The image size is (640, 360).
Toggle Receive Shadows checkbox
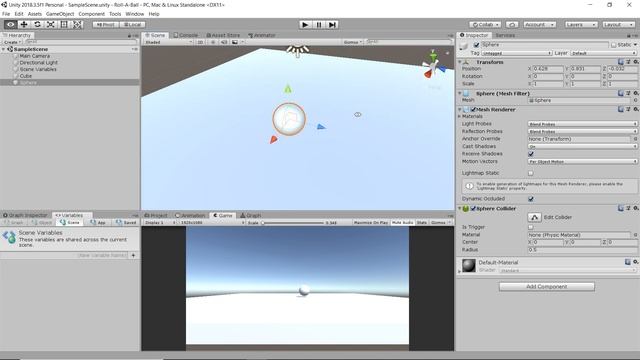point(531,154)
